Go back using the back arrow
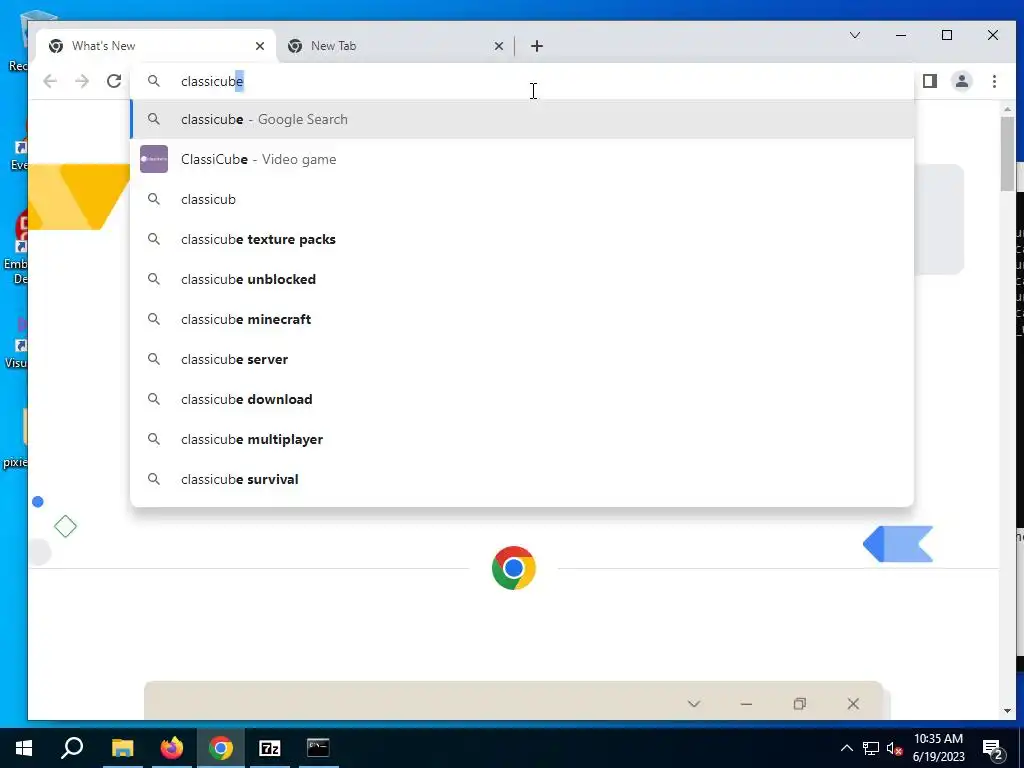Screen dimensions: 1024x768 tap(50, 81)
